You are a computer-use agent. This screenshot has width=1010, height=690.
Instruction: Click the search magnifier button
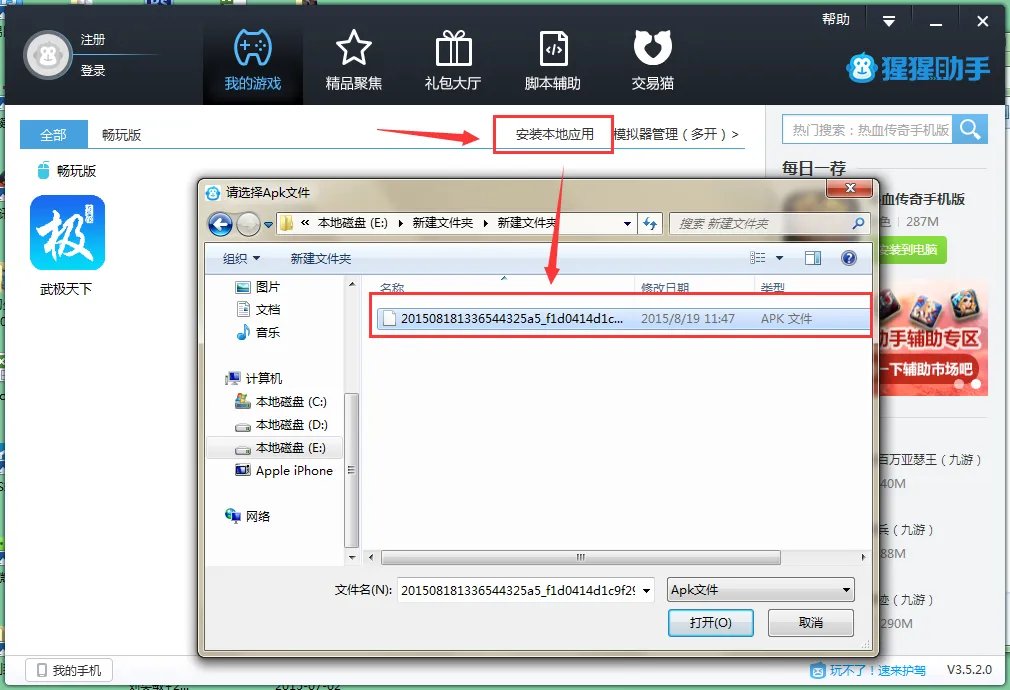tap(970, 129)
